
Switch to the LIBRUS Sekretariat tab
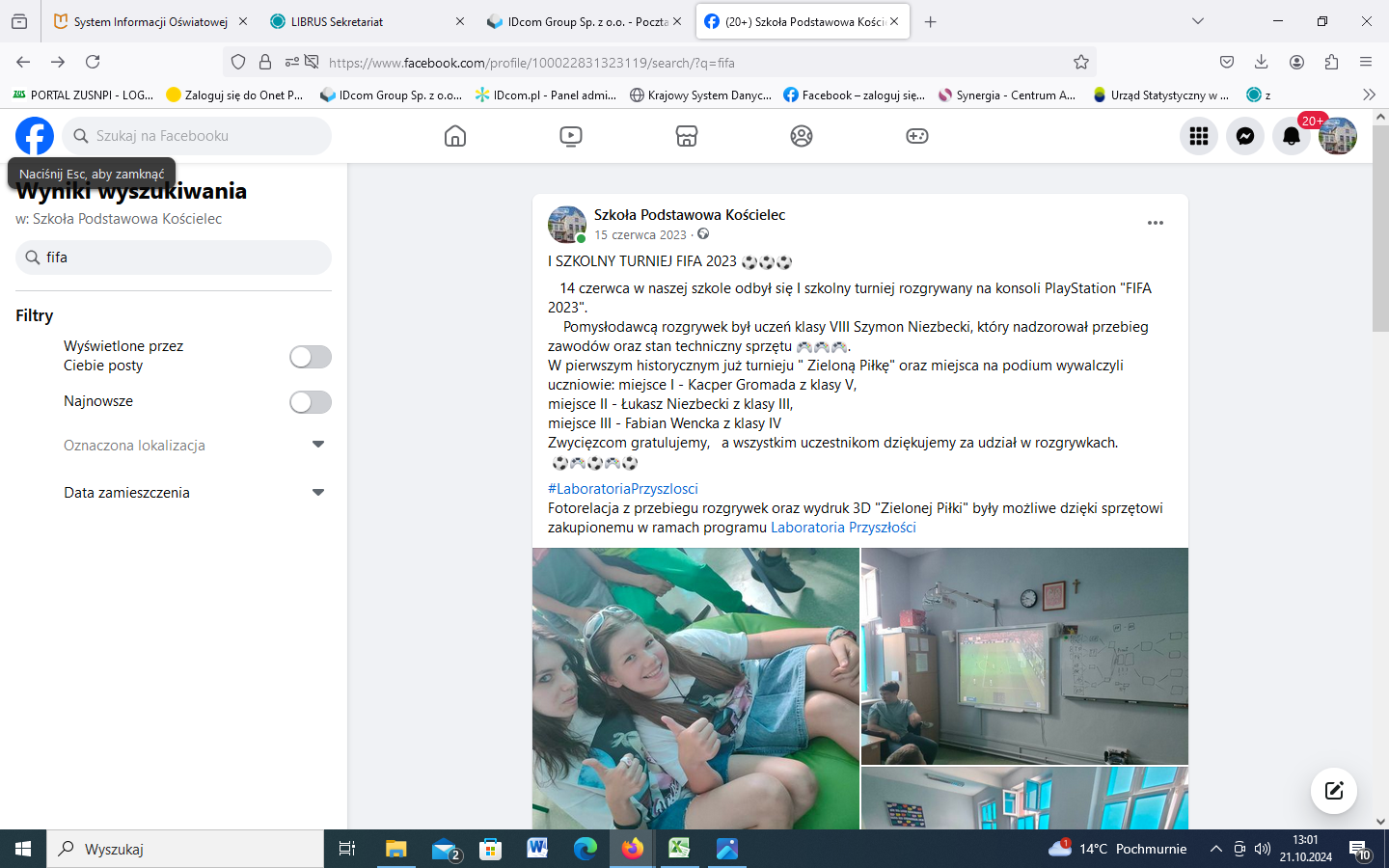click(x=337, y=21)
